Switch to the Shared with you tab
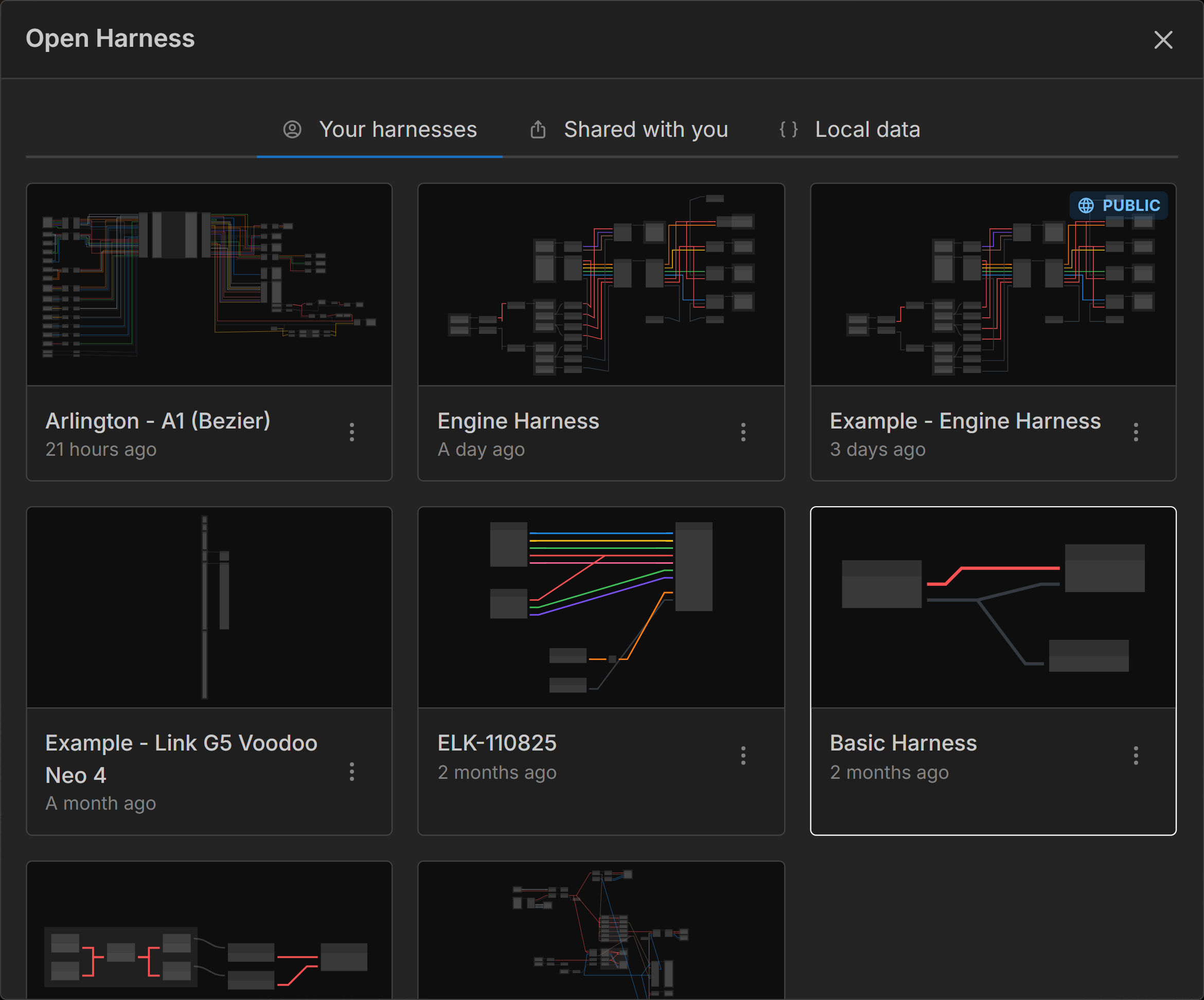1204x1000 pixels. 629,130
